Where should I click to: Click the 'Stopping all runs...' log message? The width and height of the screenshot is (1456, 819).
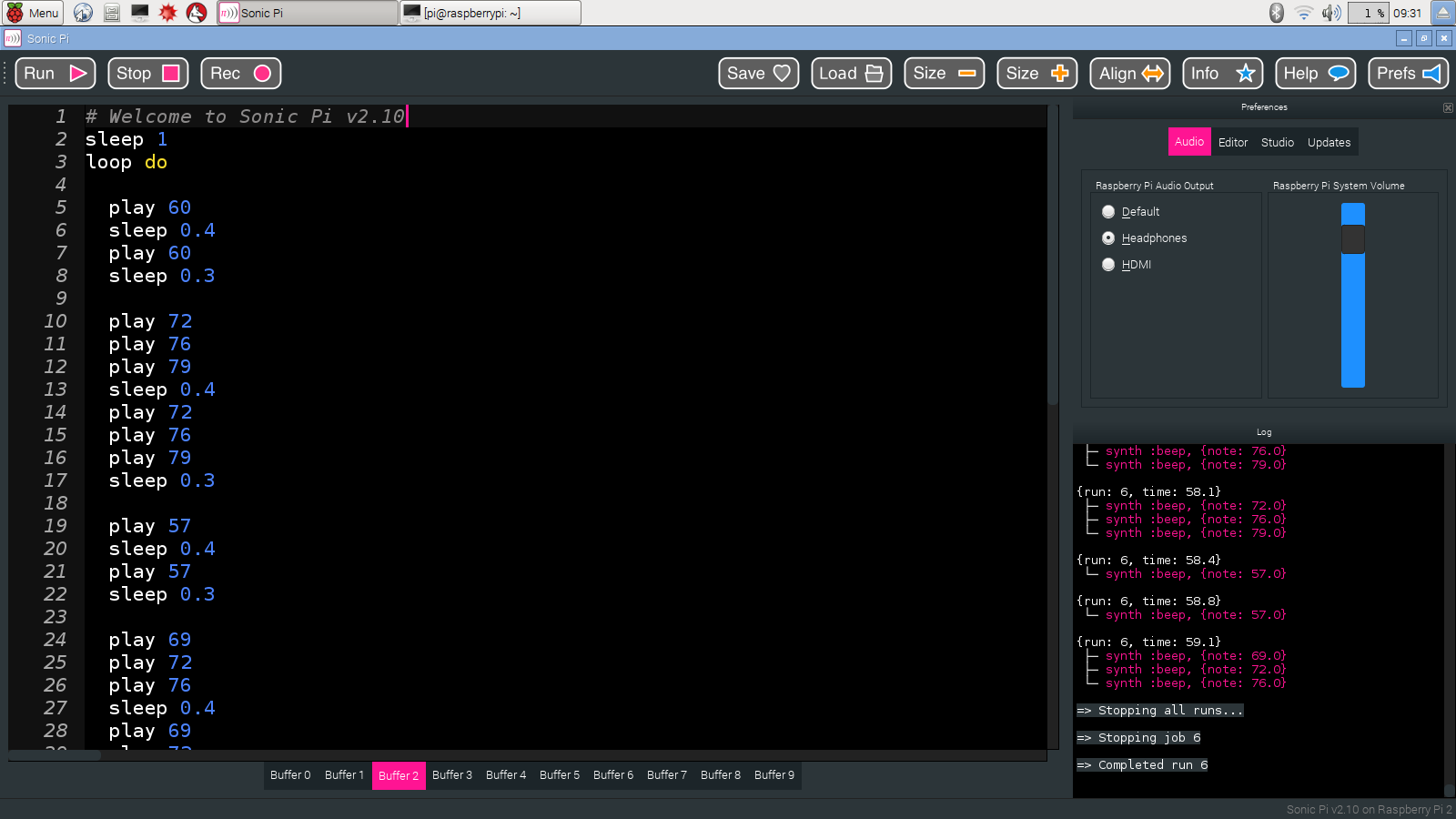1160,711
